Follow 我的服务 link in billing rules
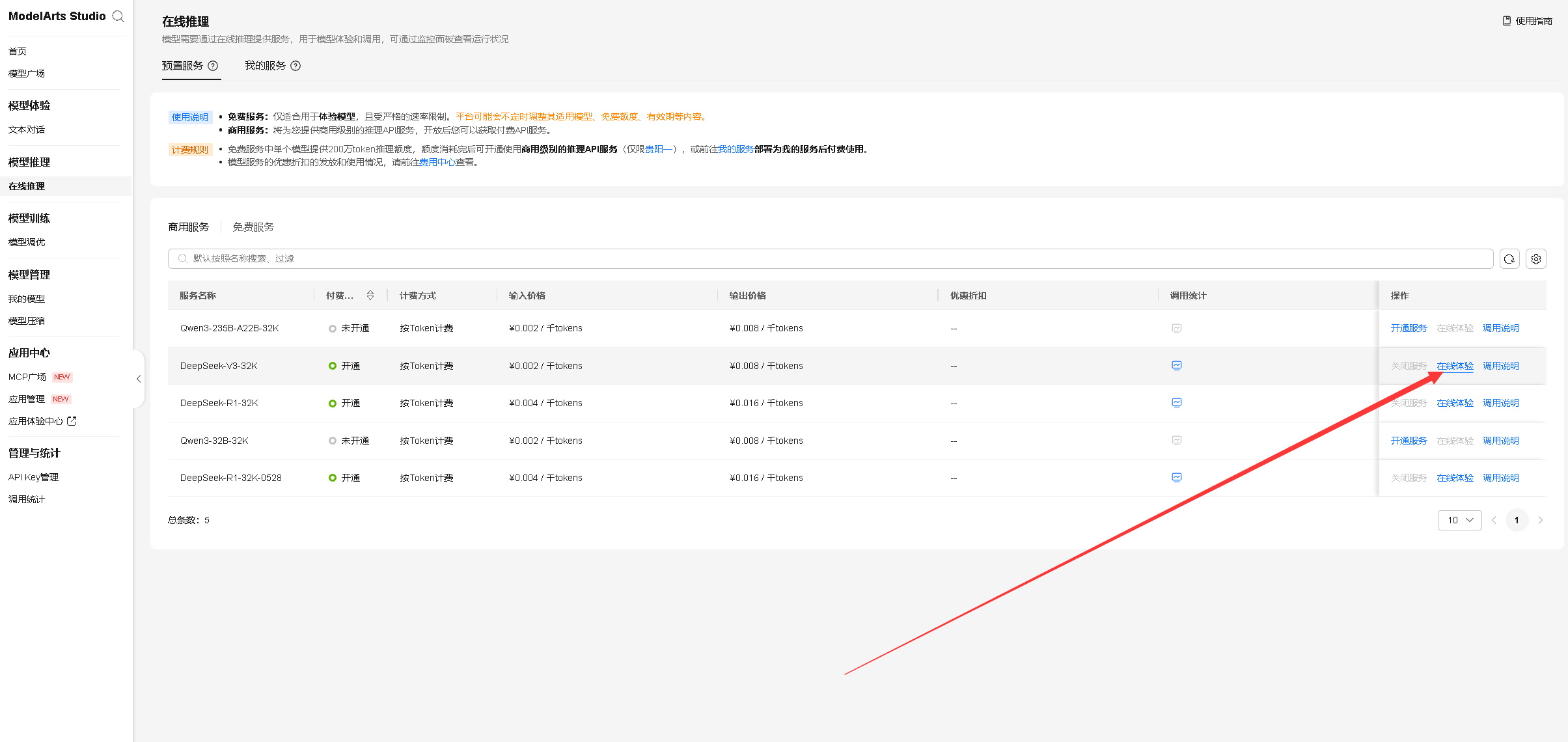This screenshot has height=742, width=1568. [736, 149]
